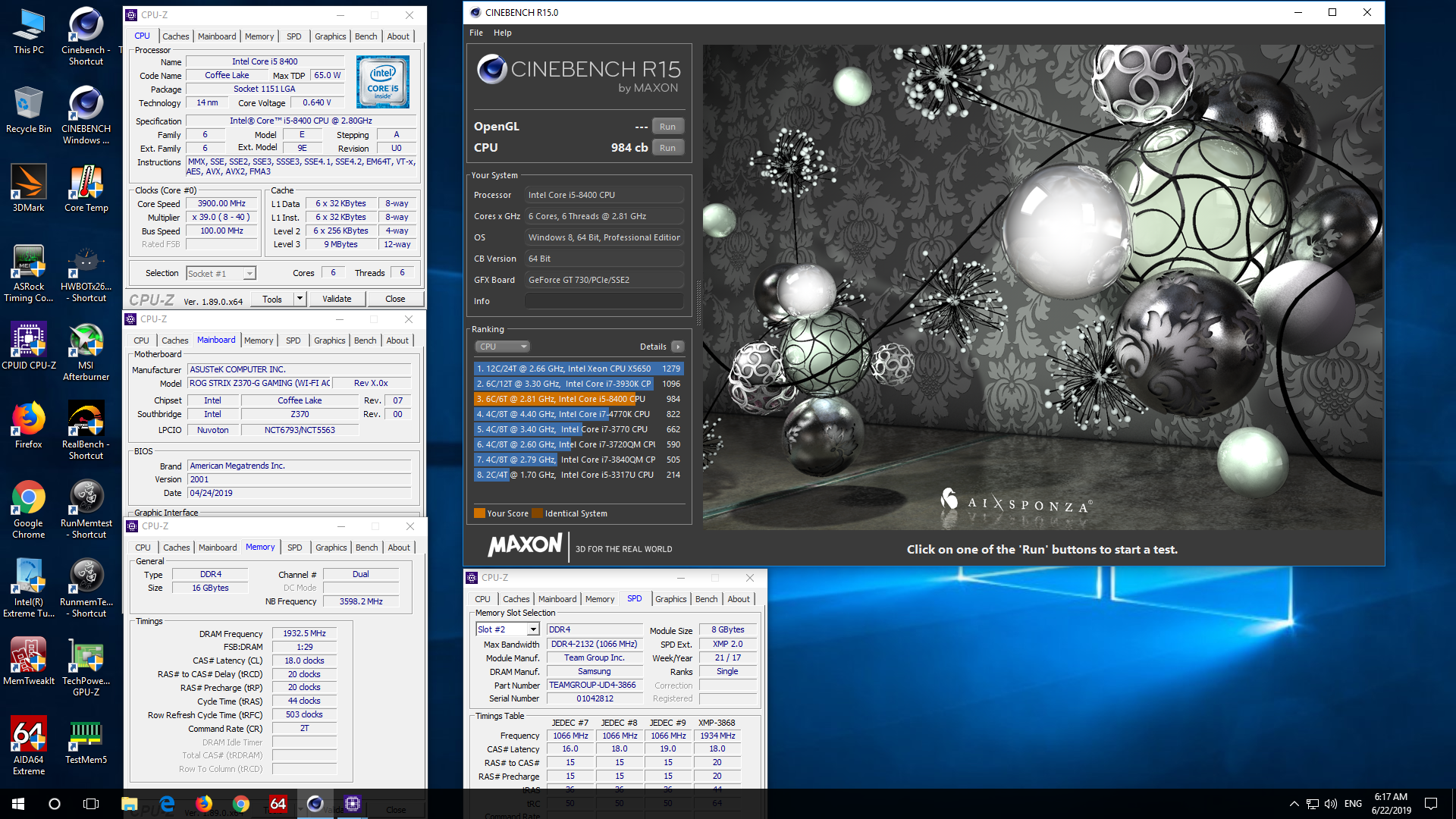The image size is (1456, 819).
Task: Open CINEBENCH Windows desktop icon
Action: (x=86, y=115)
